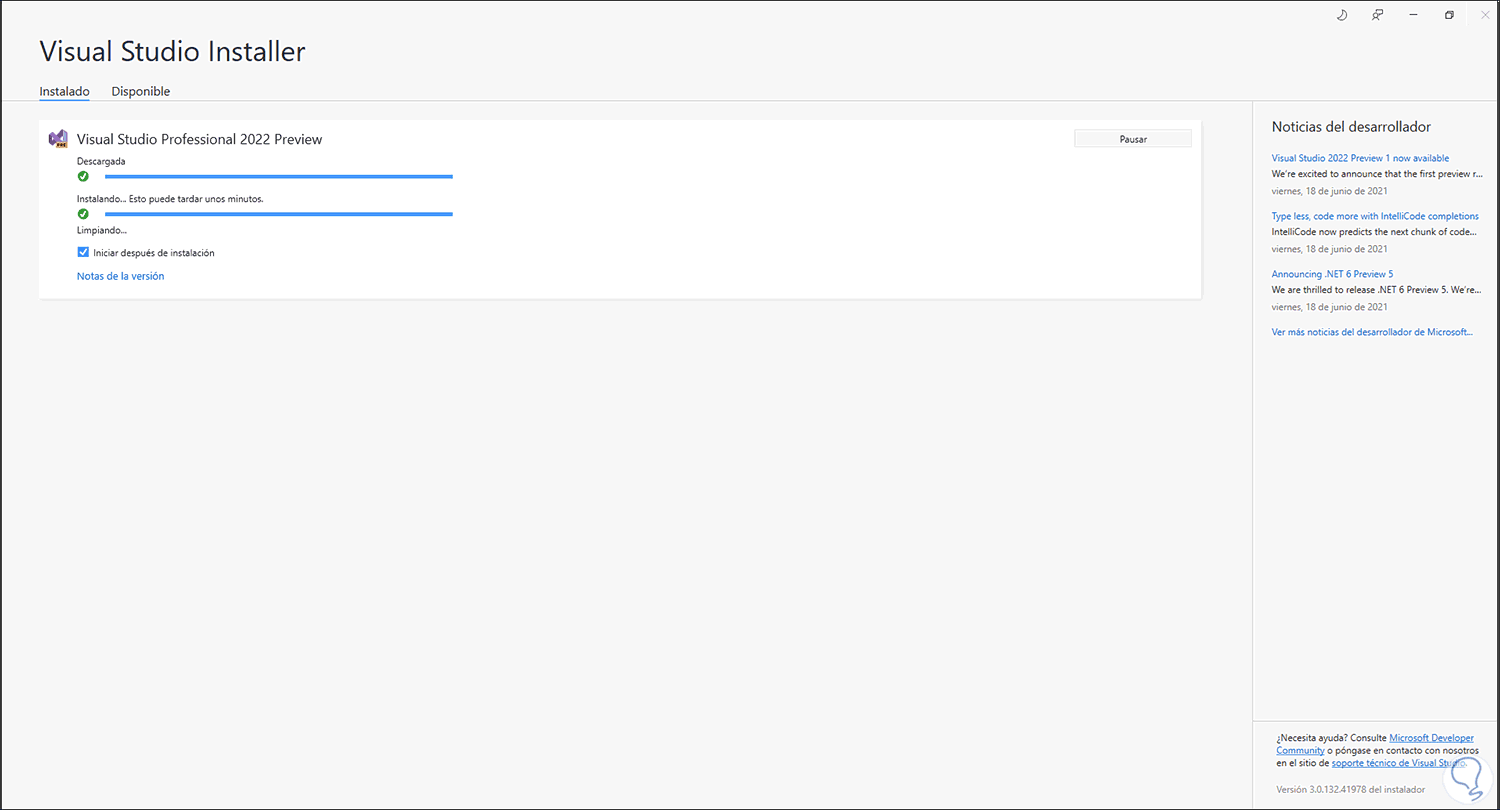The image size is (1500, 810).
Task: Open Announcing .NET 6 Preview 5 link
Action: (x=1332, y=274)
